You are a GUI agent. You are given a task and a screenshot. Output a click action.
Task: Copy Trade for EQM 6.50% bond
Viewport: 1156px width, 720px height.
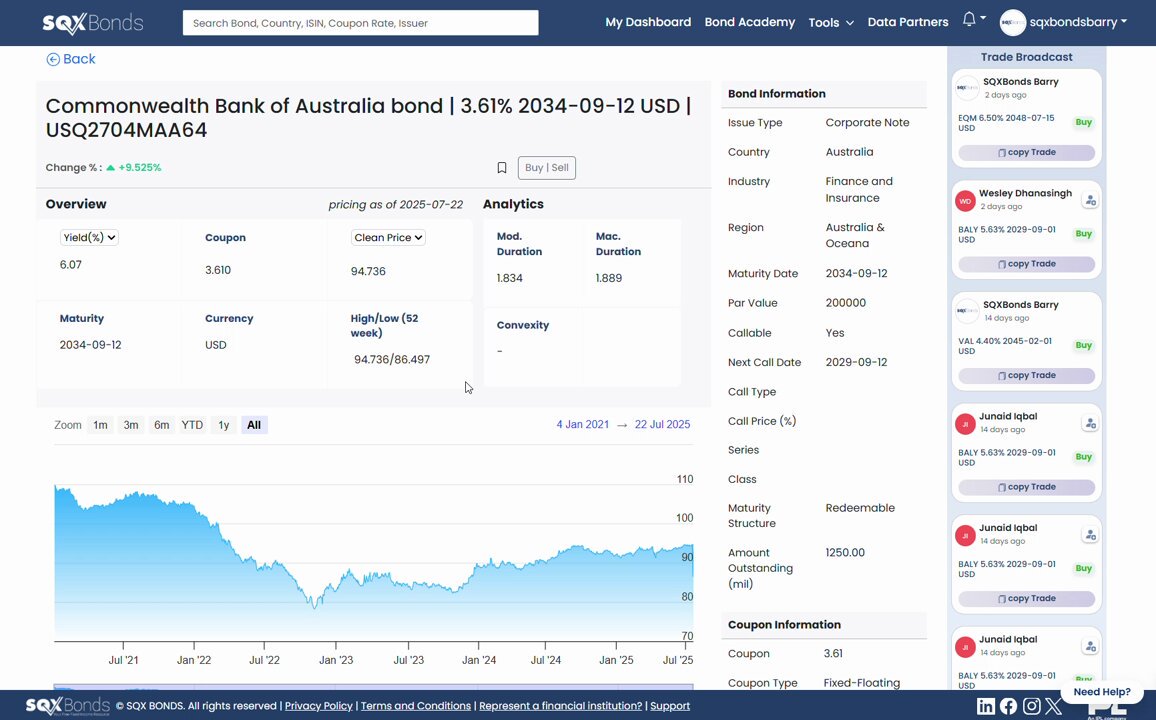(1026, 153)
